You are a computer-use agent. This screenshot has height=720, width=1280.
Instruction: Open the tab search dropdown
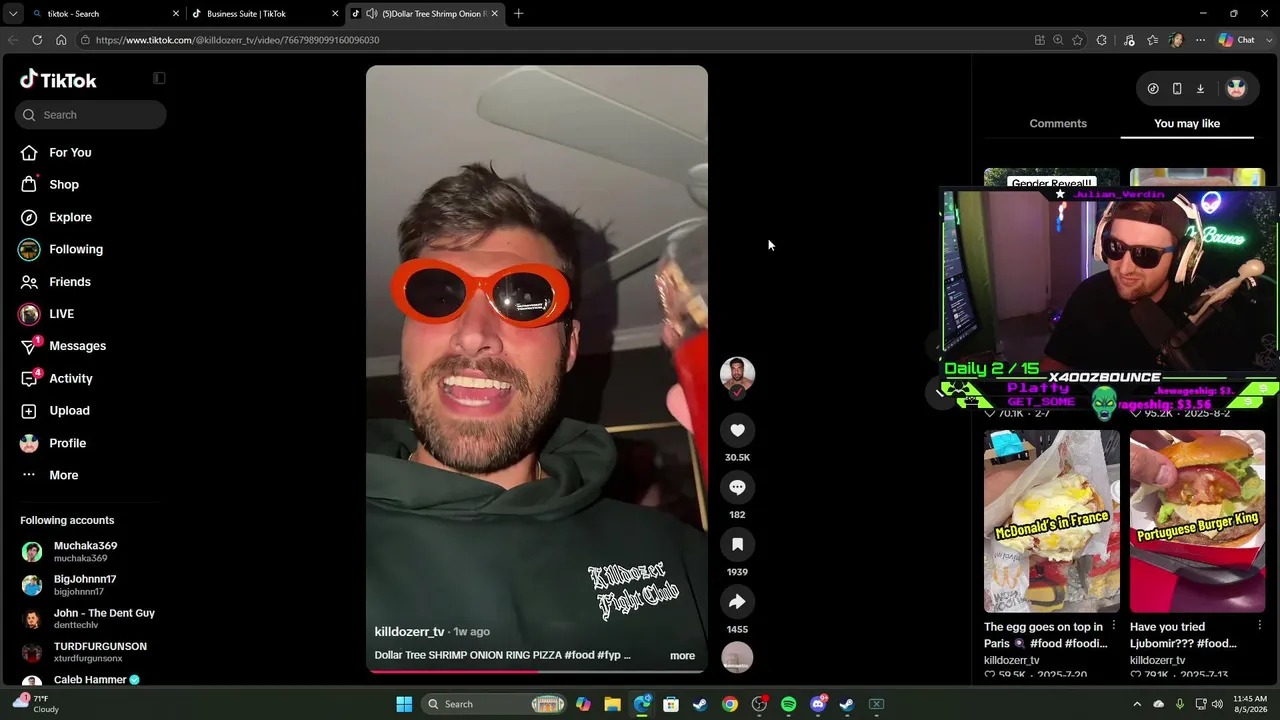click(x=13, y=14)
